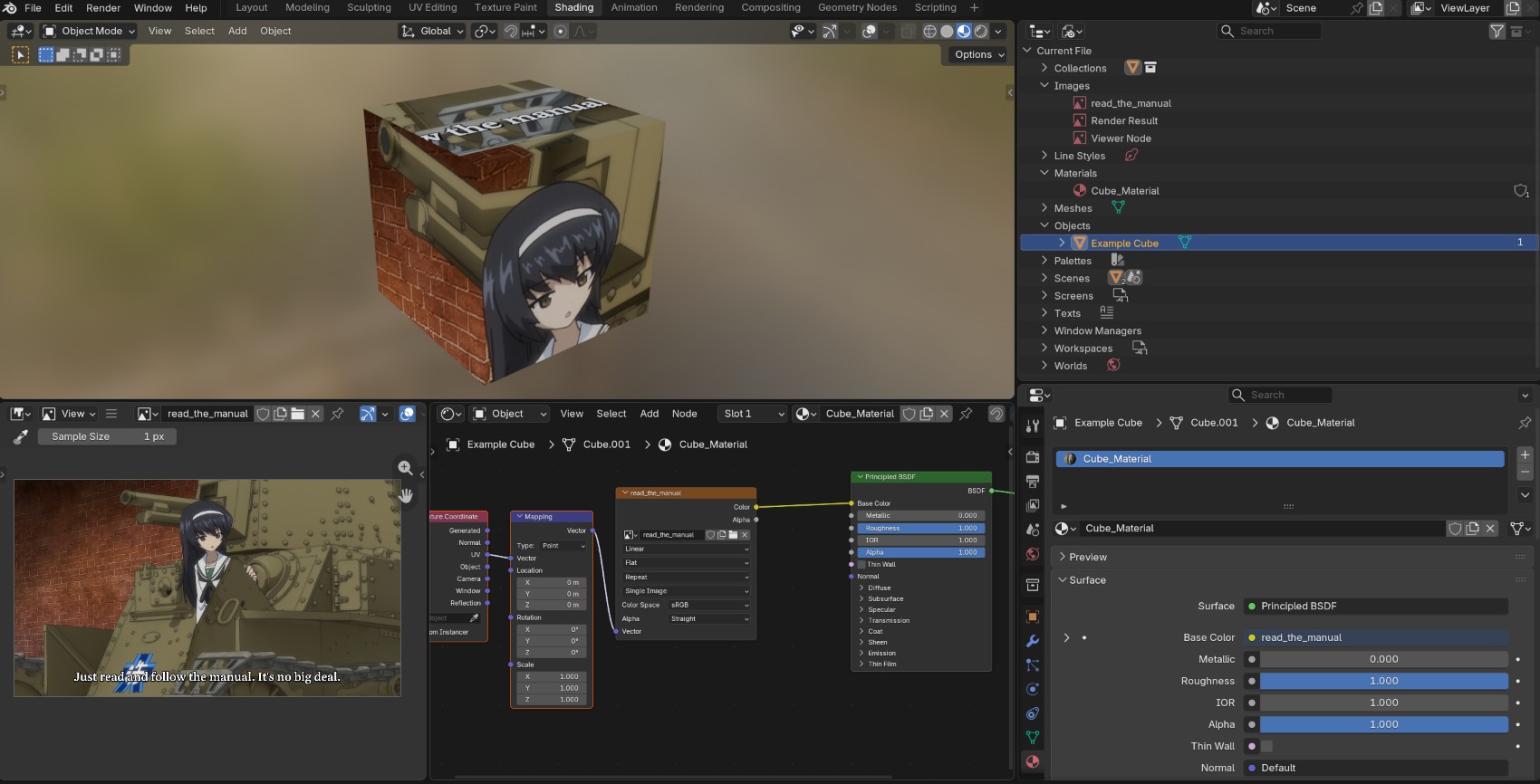Image resolution: width=1540 pixels, height=784 pixels.
Task: Open the Particles properties tab icon
Action: pyautogui.click(x=1033, y=664)
